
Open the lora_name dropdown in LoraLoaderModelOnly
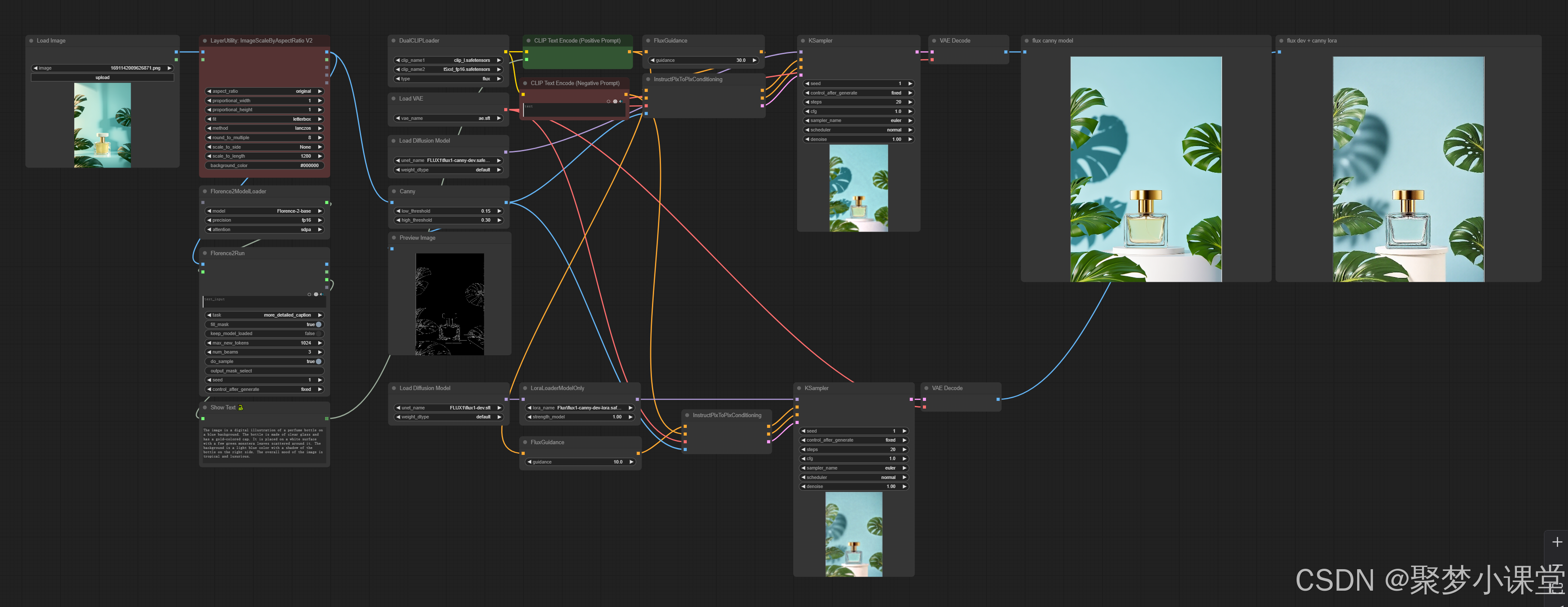[579, 408]
